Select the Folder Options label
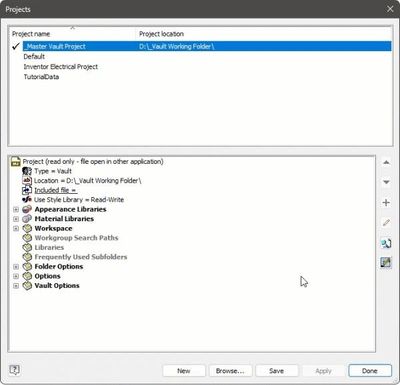This screenshot has height=385, width=400. pos(59,267)
